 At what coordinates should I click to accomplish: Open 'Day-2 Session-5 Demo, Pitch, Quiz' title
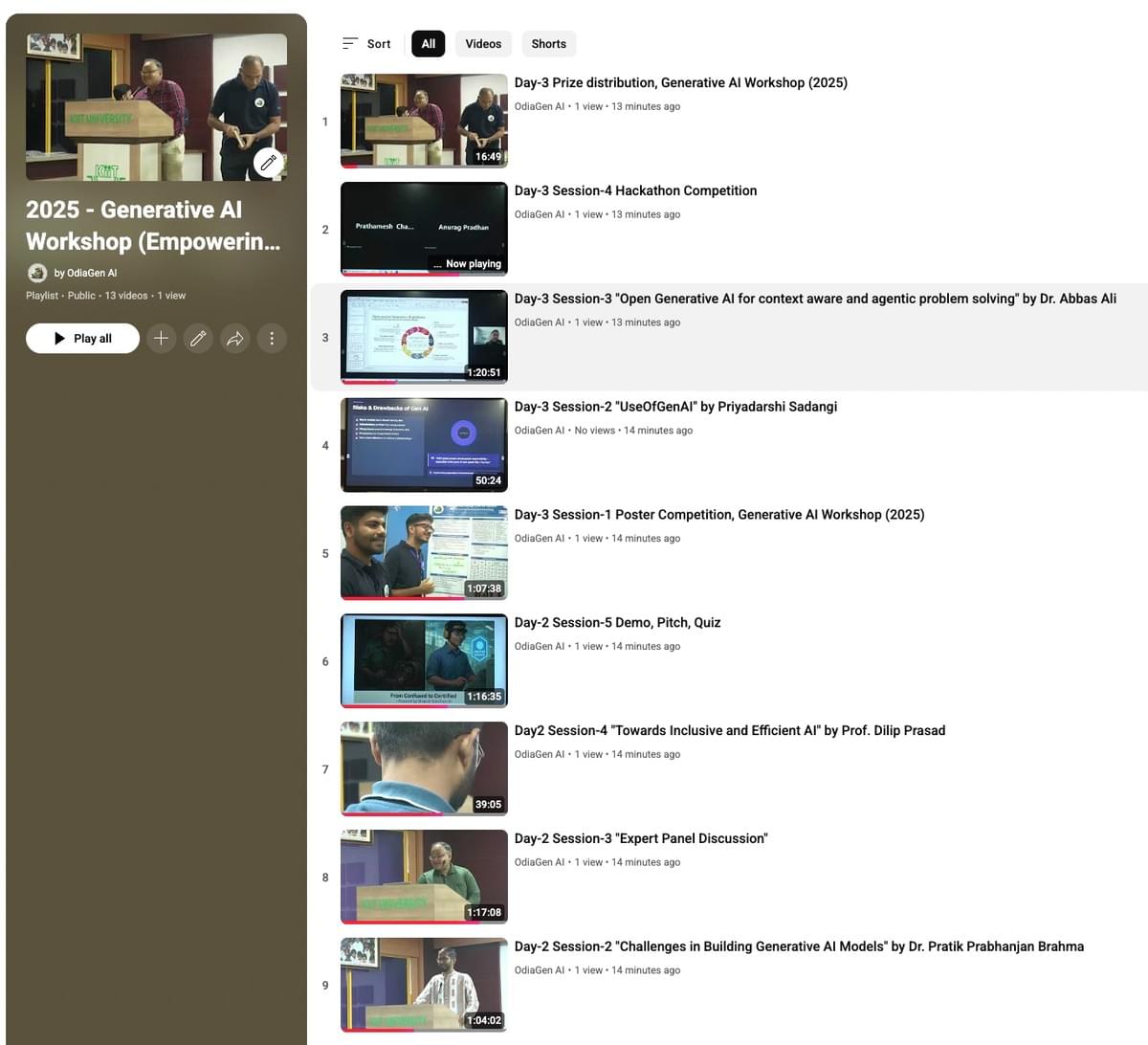(x=617, y=623)
